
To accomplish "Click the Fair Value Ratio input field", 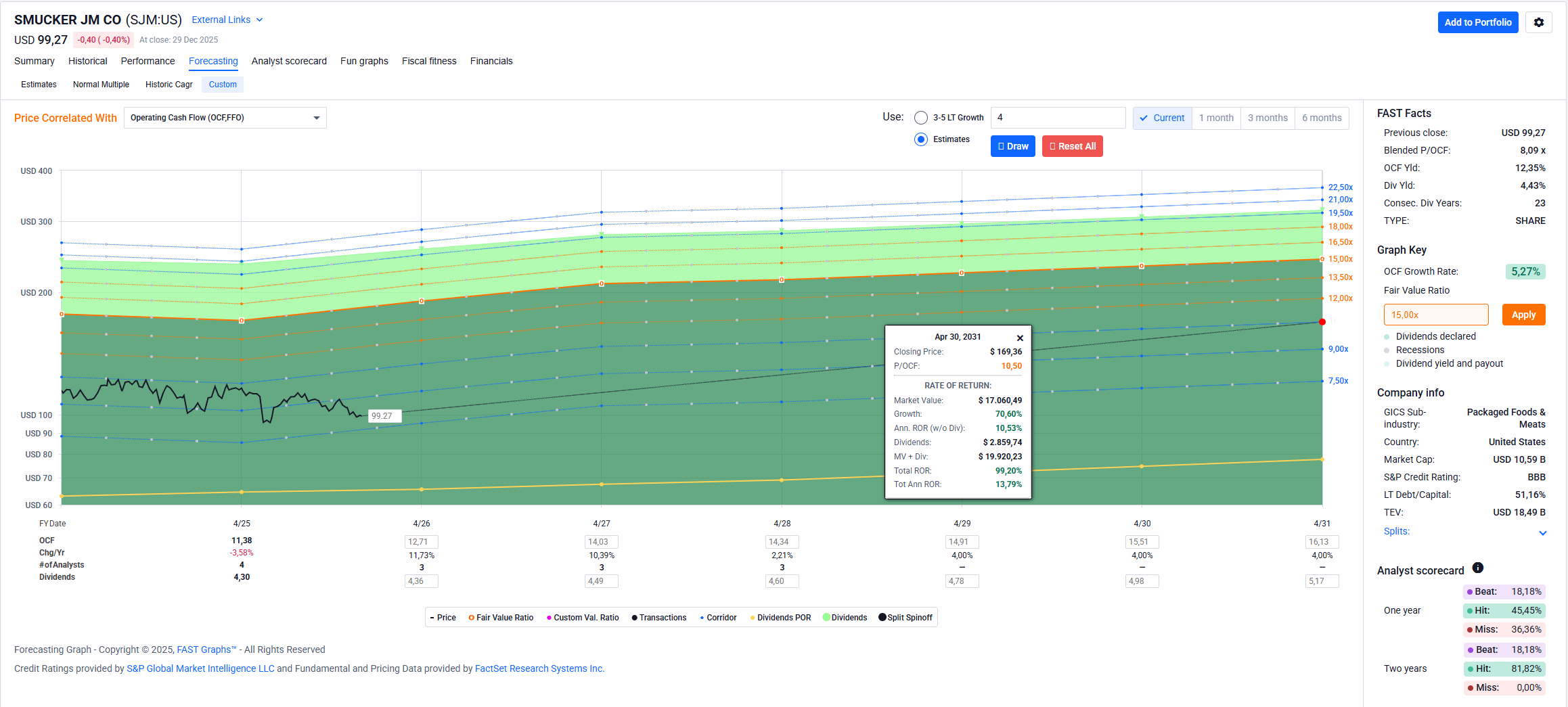I will coord(1435,315).
